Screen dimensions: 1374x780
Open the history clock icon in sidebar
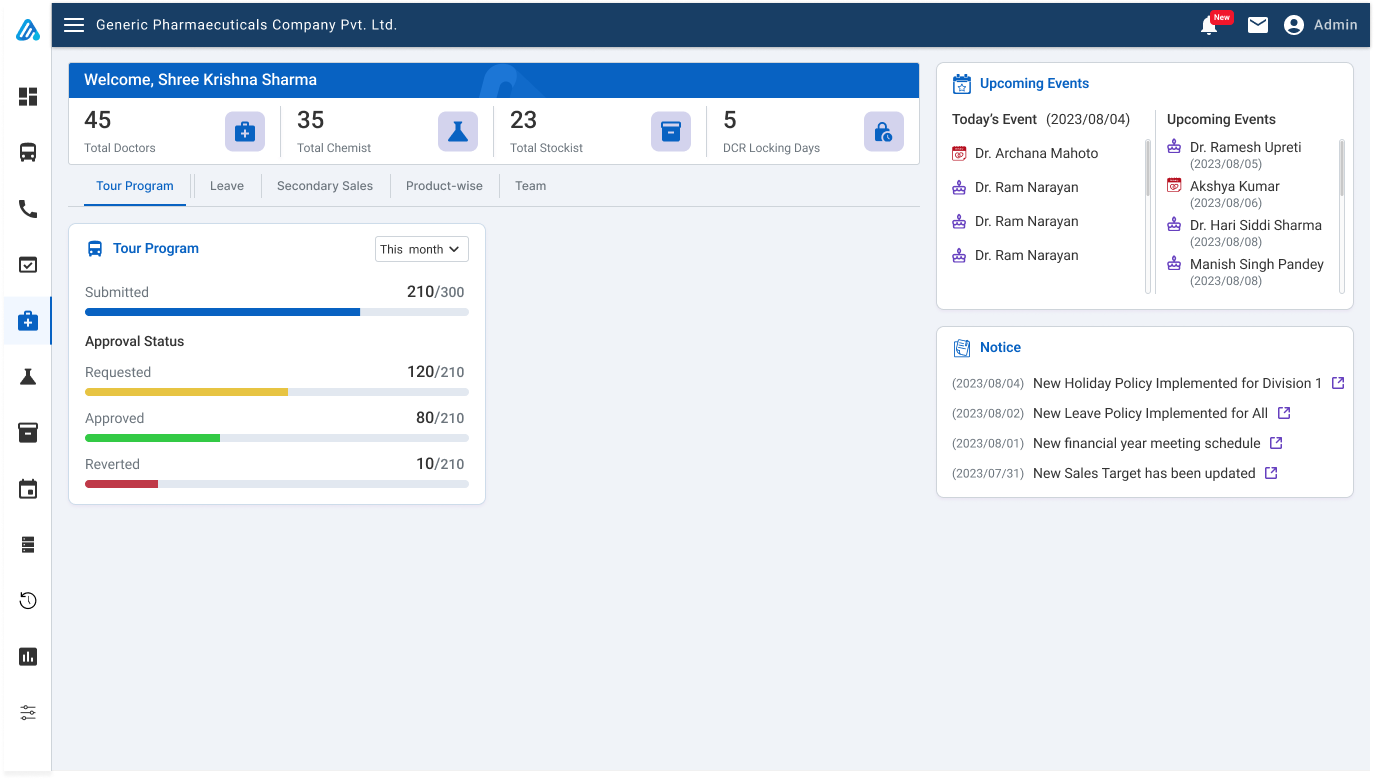coord(28,601)
